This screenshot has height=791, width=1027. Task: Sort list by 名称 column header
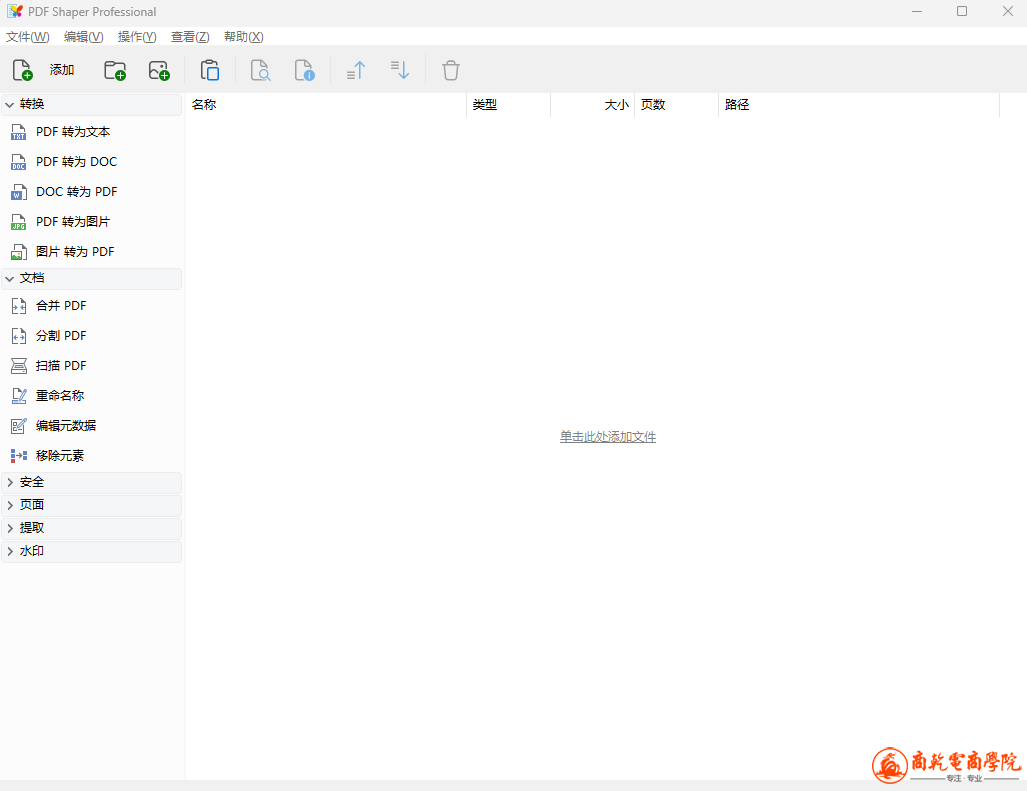coord(325,105)
